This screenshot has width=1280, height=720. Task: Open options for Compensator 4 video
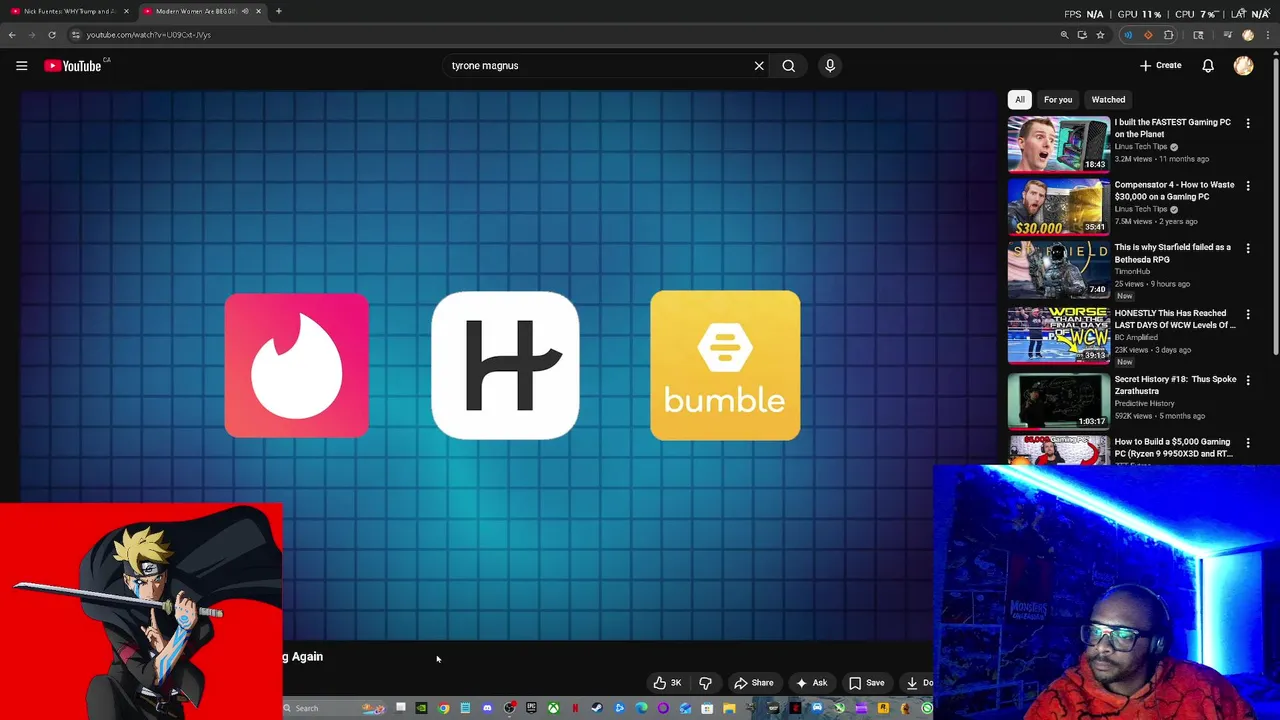1248,186
